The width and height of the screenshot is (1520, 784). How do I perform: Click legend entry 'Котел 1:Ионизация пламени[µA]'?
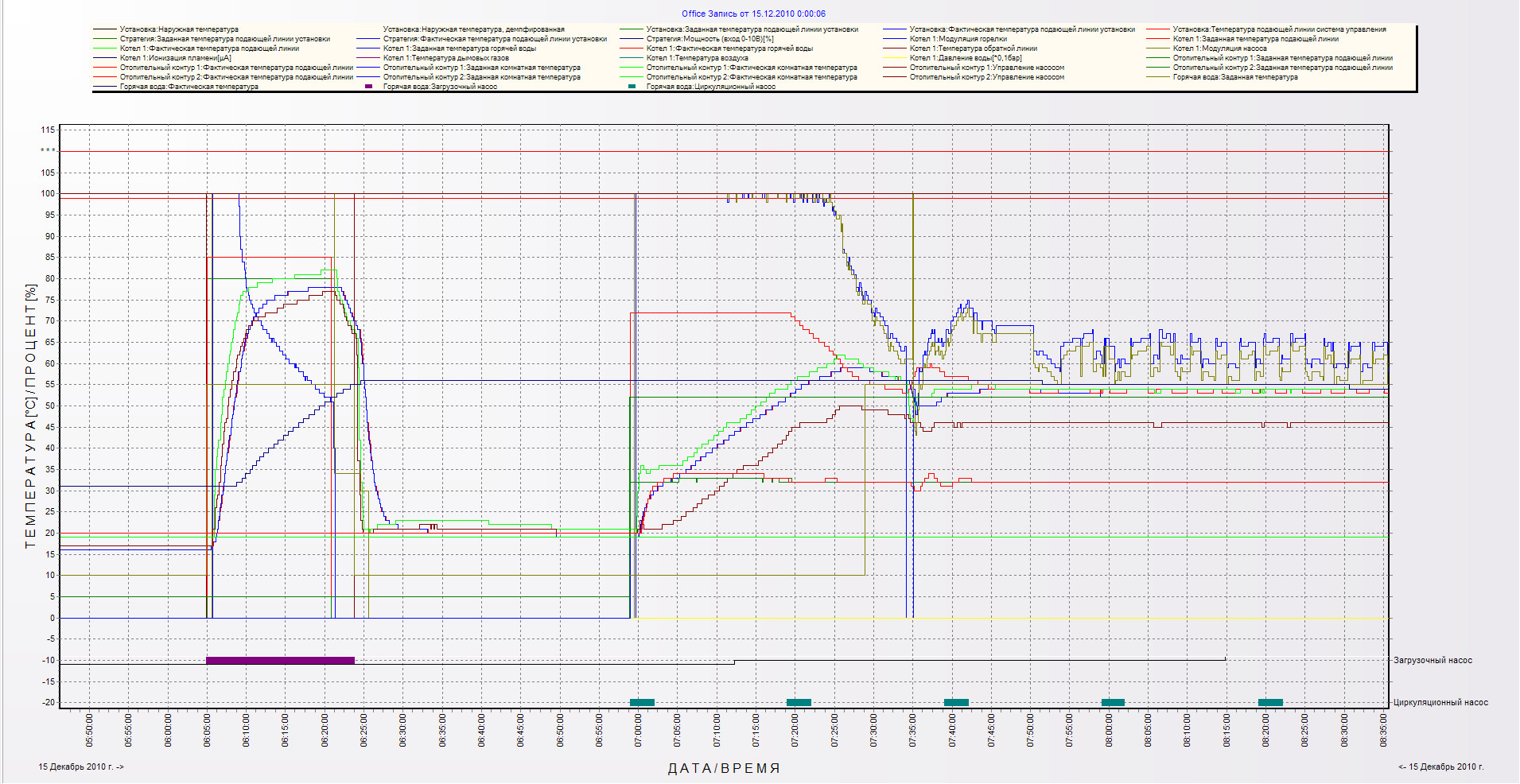[x=175, y=58]
